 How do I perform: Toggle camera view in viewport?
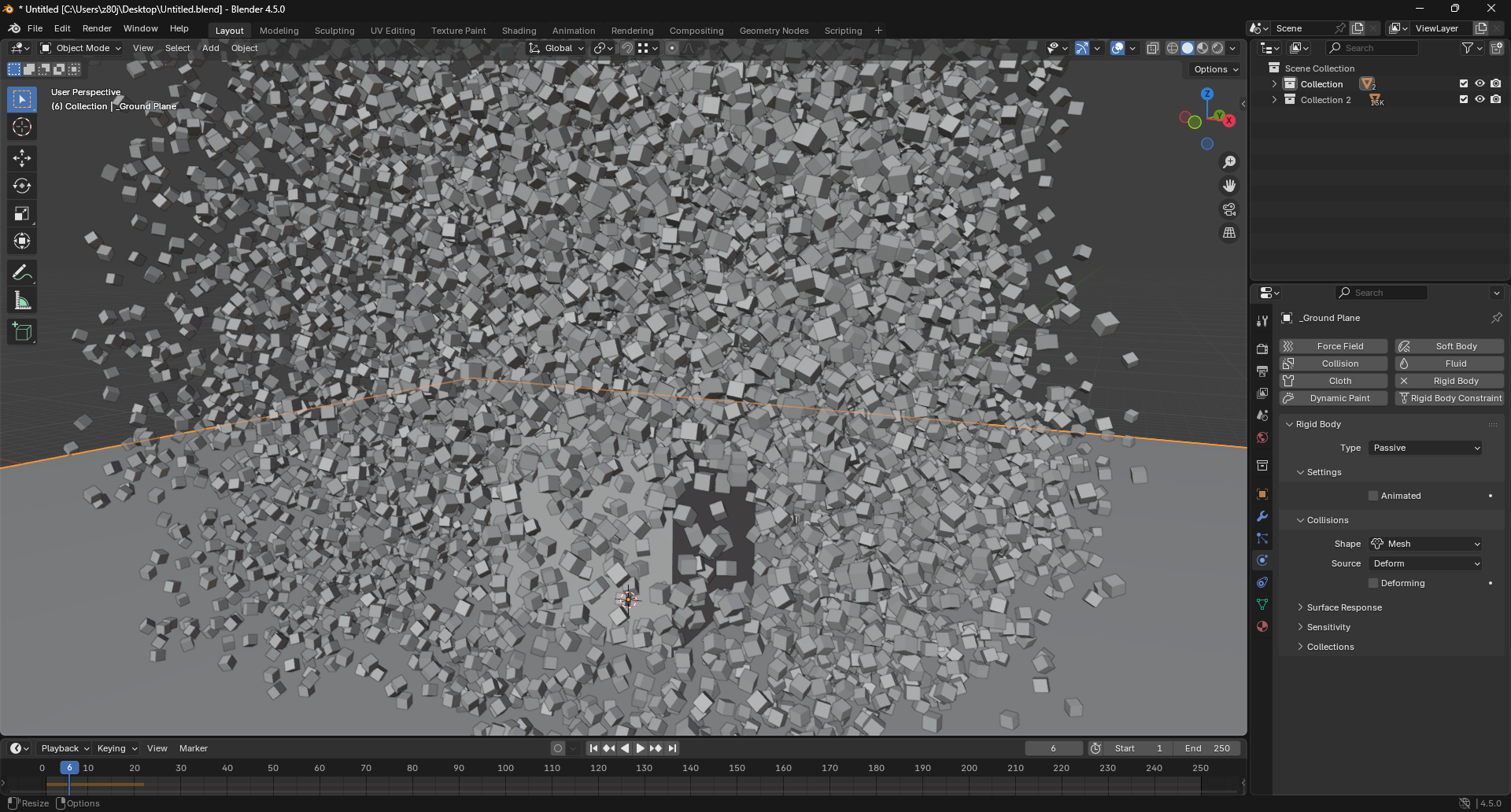1228,209
